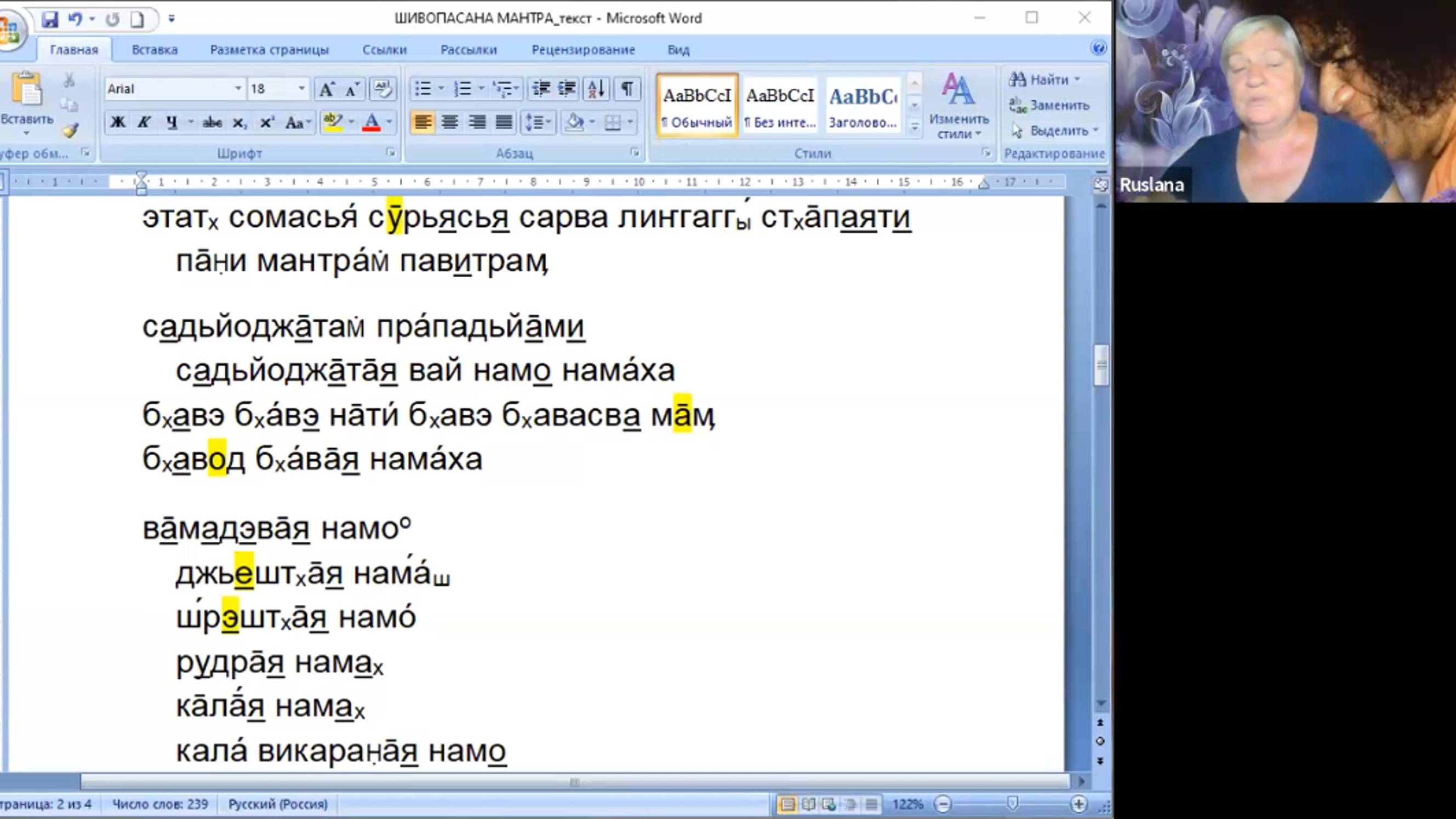This screenshot has width=1456, height=819.
Task: Open the Arial font name dropdown
Action: click(238, 89)
